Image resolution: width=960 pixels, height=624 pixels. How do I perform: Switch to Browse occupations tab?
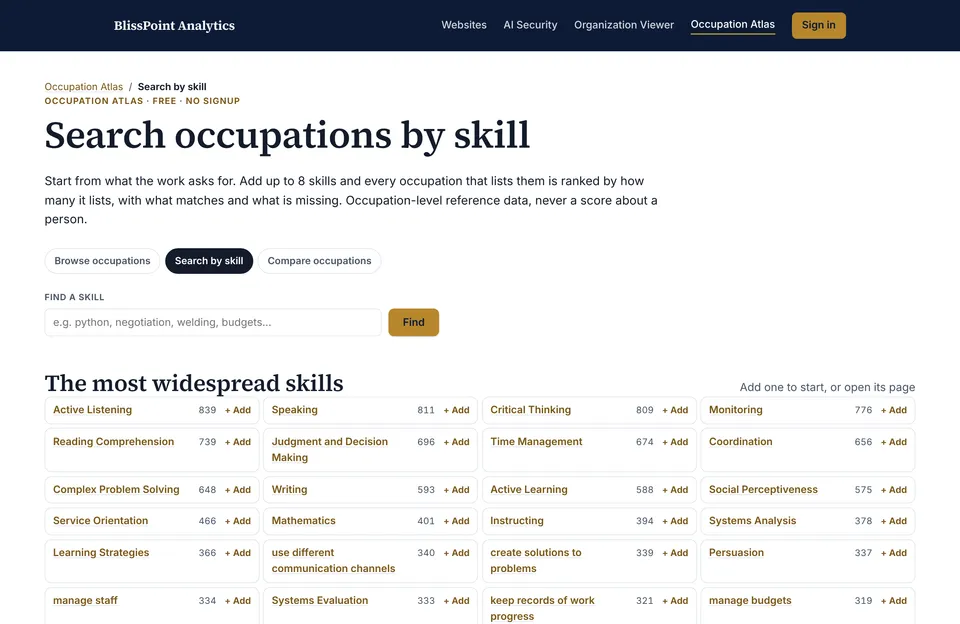tap(102, 261)
